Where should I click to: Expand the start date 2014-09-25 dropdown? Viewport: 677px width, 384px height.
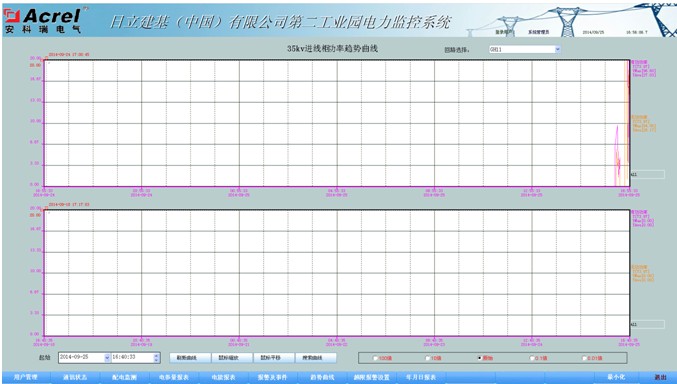point(107,358)
